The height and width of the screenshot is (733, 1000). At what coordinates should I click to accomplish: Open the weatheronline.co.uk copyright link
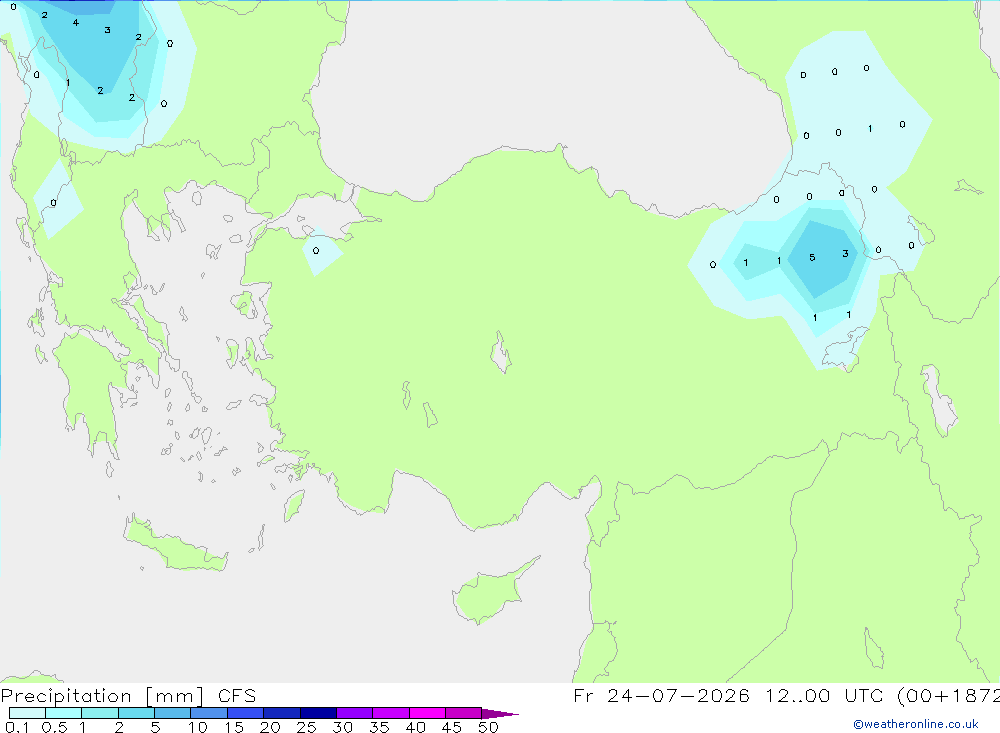(916, 724)
